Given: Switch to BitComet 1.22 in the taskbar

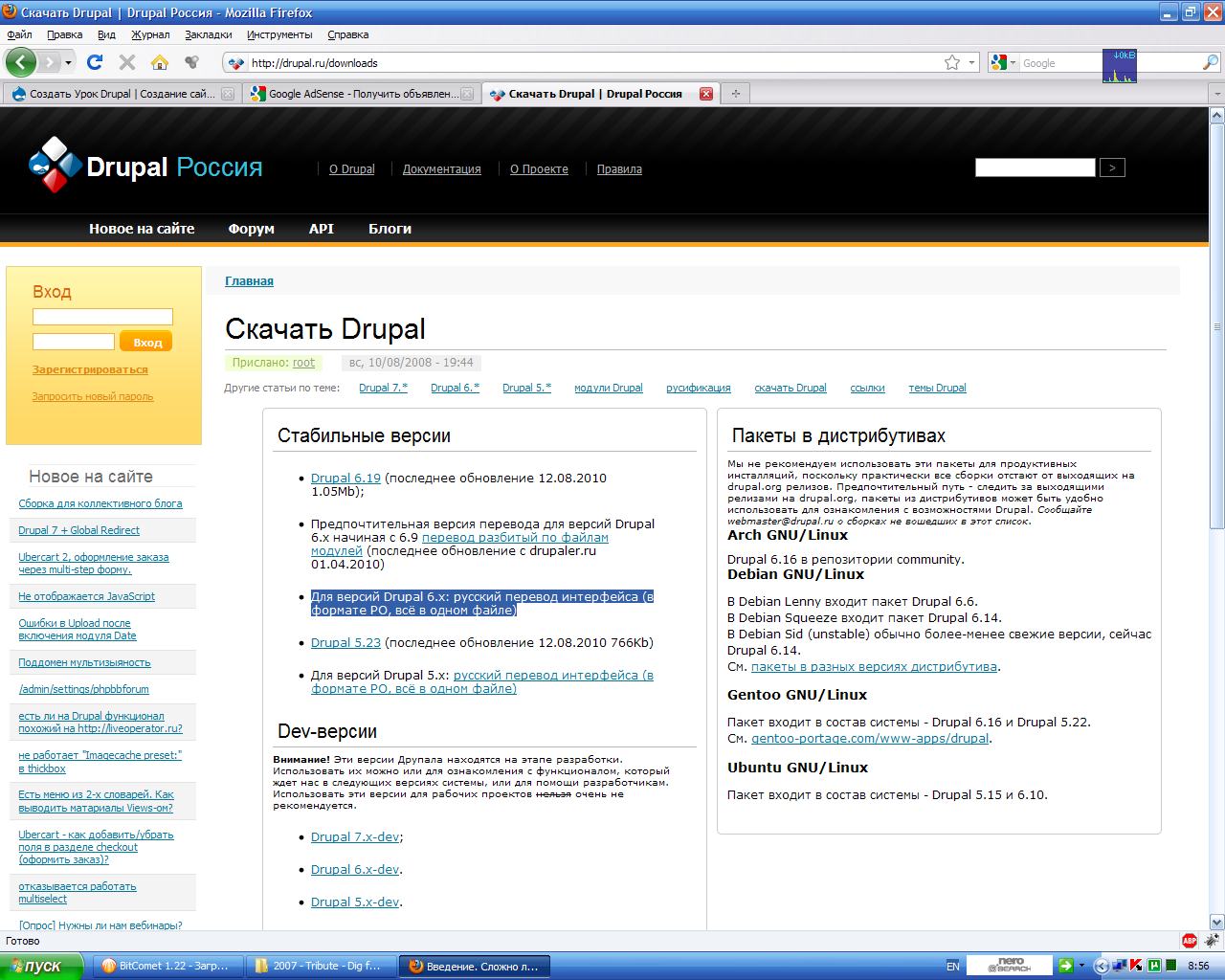Looking at the screenshot, I should 168,966.
